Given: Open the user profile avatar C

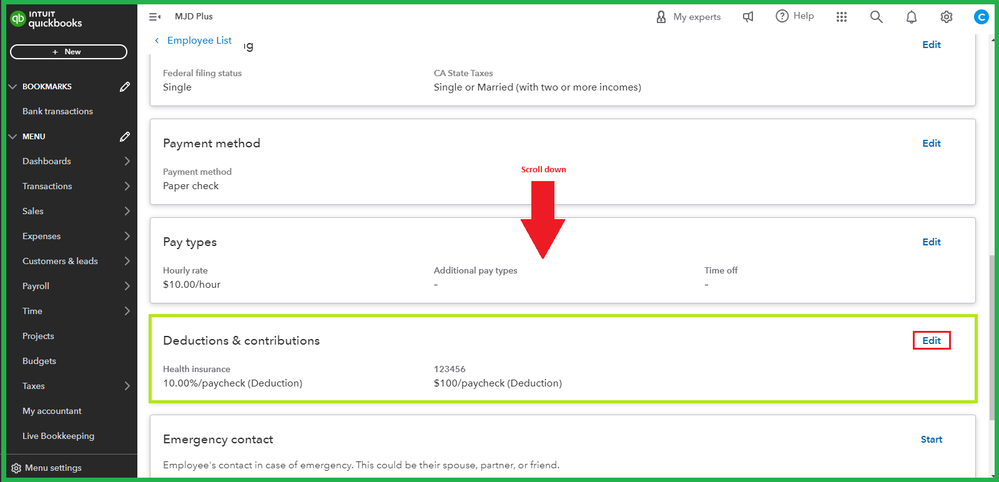Looking at the screenshot, I should click(x=981, y=17).
